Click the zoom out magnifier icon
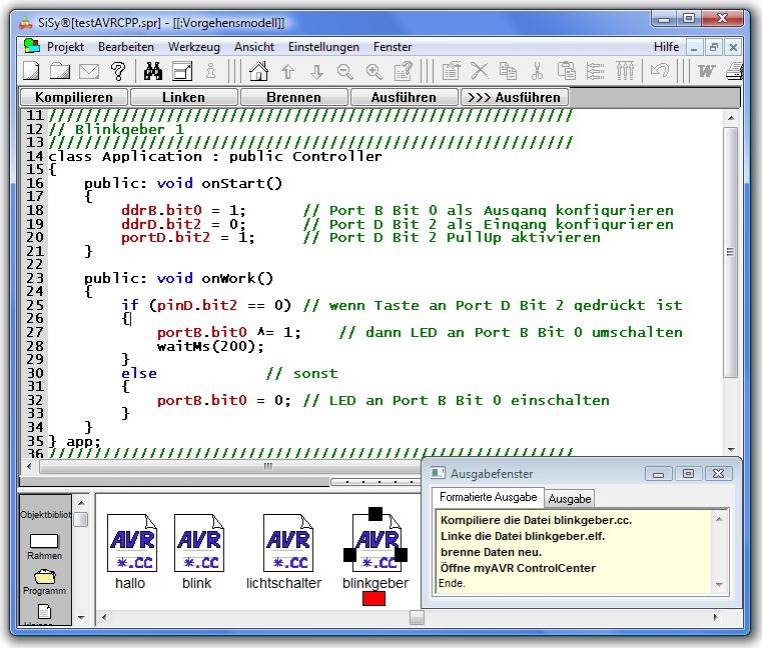Screen dimensions: 762x648 345,71
